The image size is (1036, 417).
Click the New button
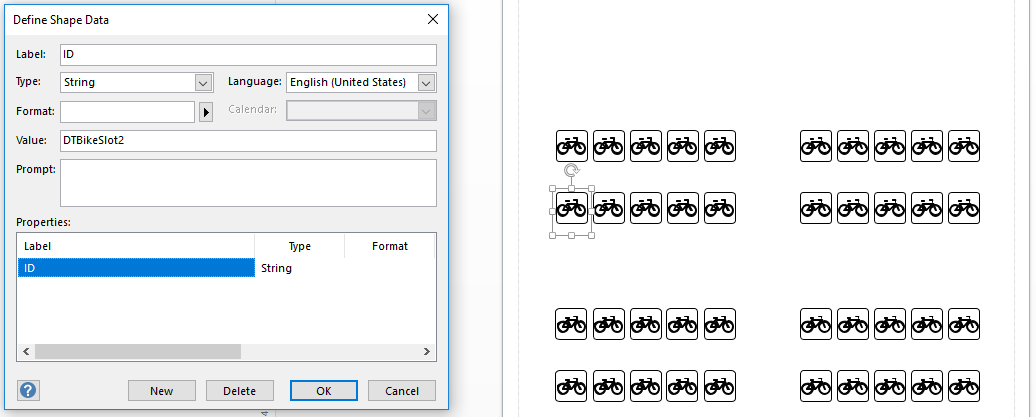162,391
